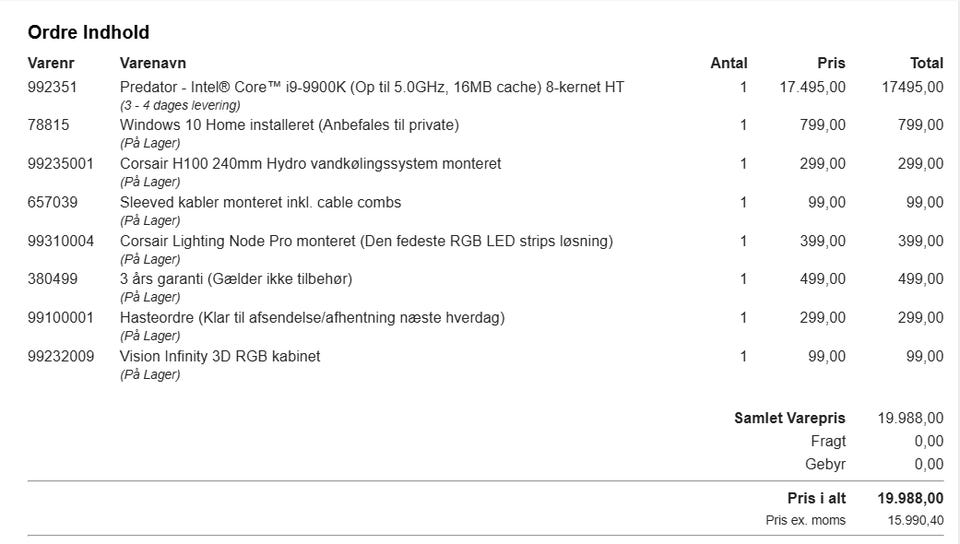Select Windows 10 Home installeret item
The width and height of the screenshot is (960, 544).
point(289,125)
